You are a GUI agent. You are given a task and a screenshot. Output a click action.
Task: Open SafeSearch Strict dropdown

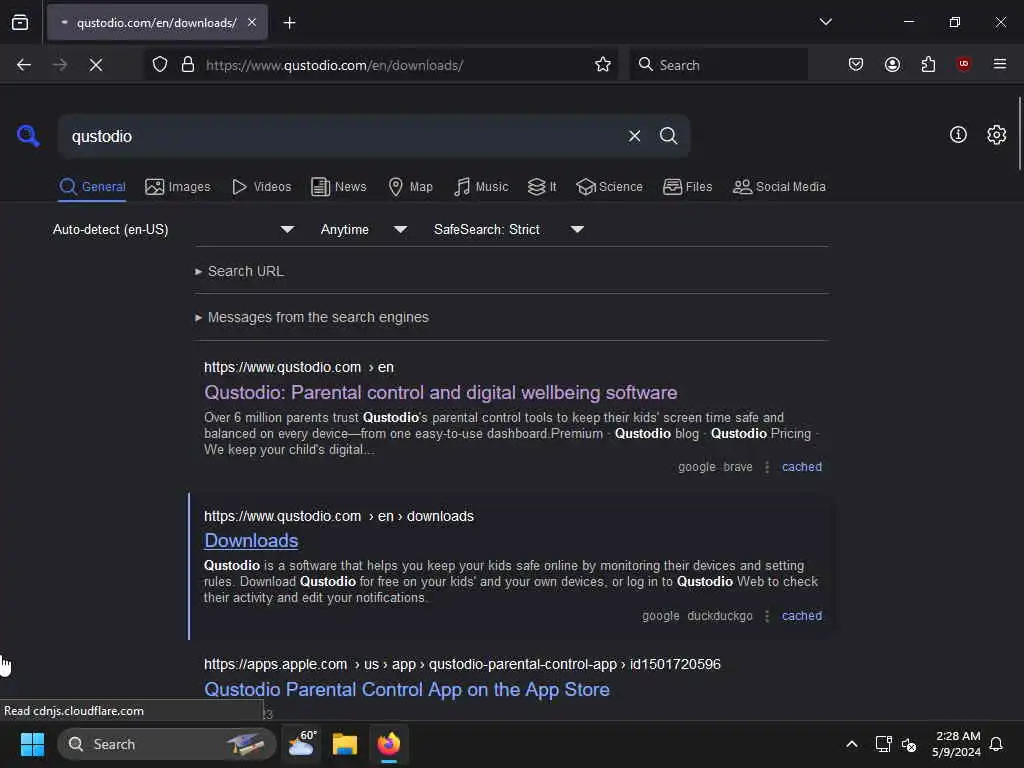(x=509, y=229)
